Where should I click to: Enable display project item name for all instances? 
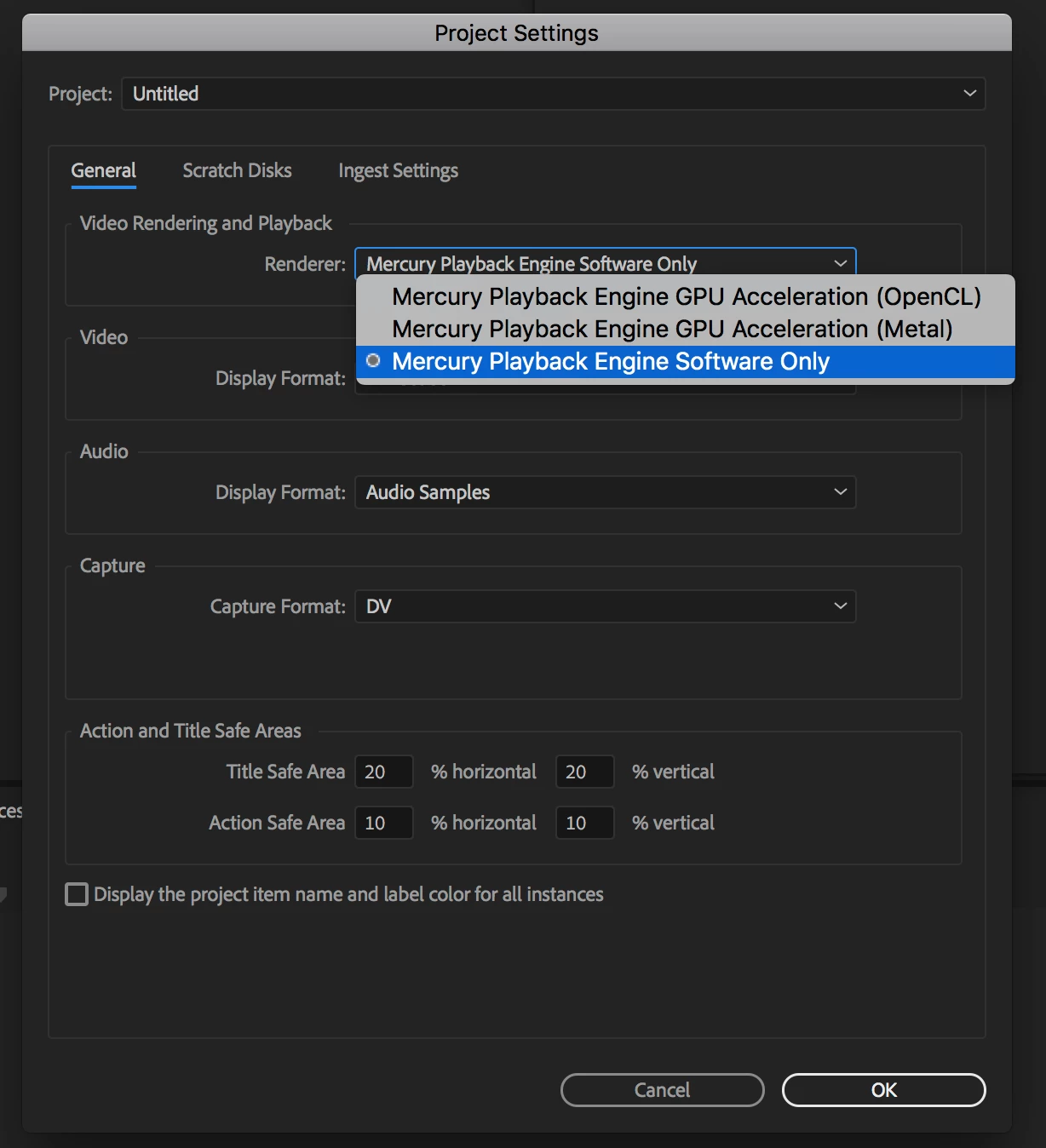(x=77, y=894)
